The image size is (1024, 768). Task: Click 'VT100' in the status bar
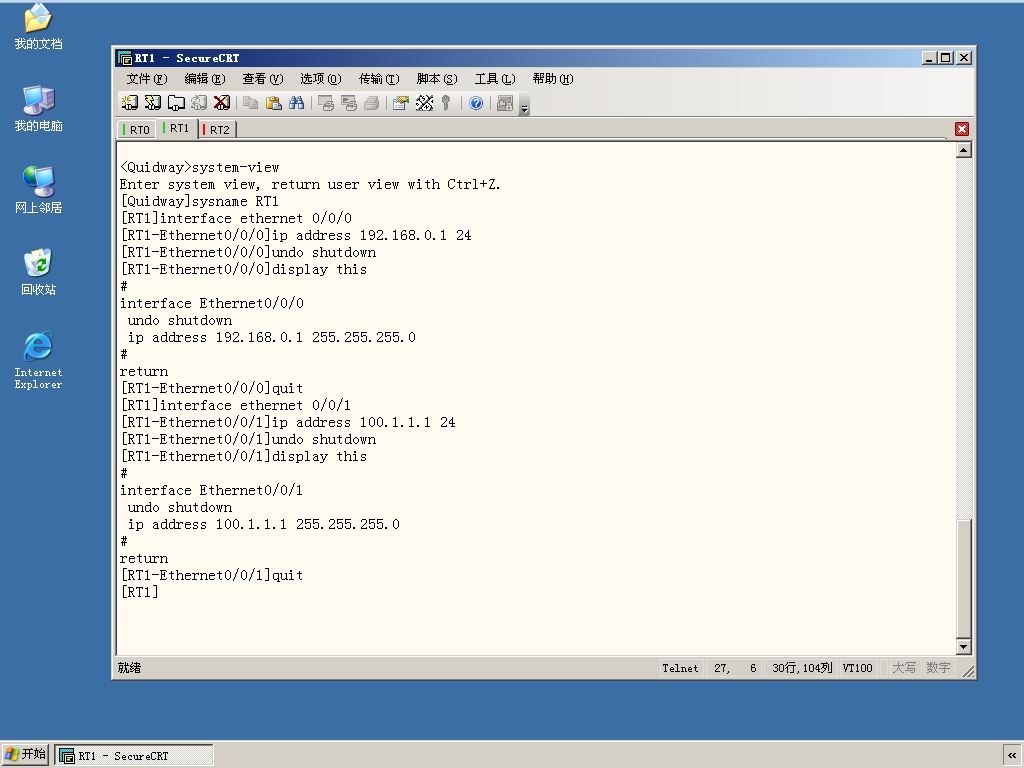click(857, 668)
